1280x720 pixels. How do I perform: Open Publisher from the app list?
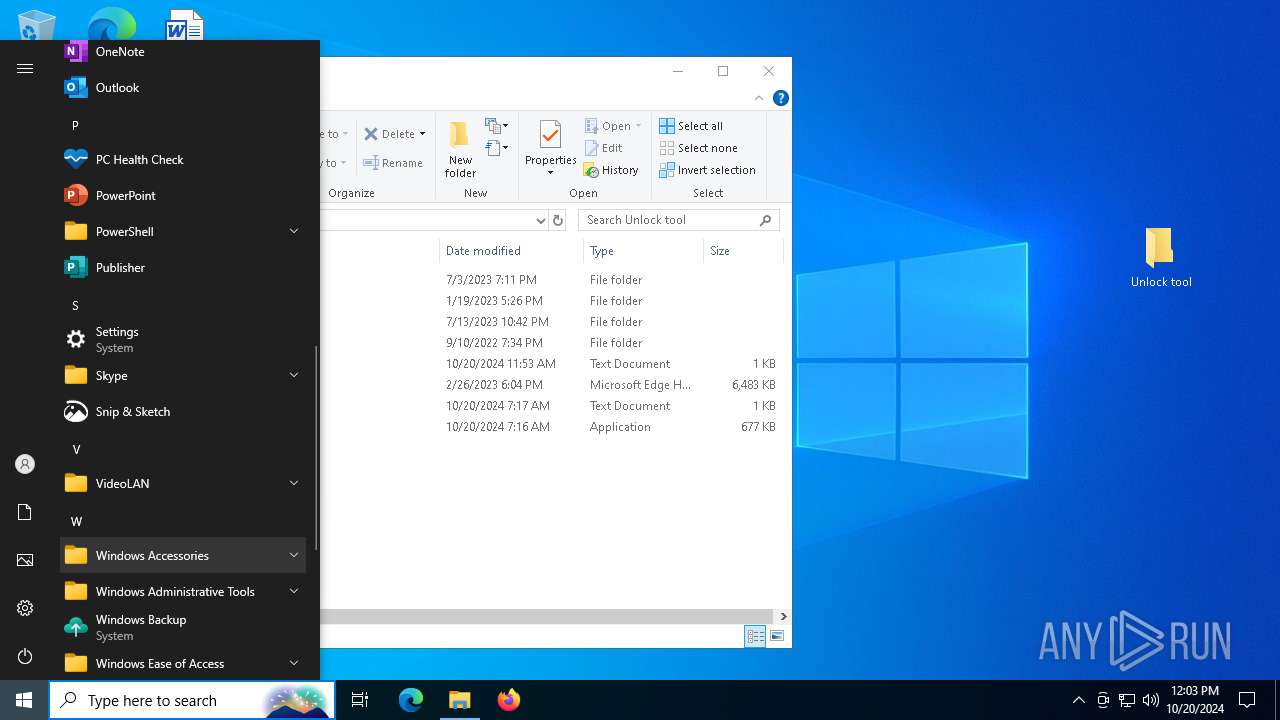pos(183,267)
